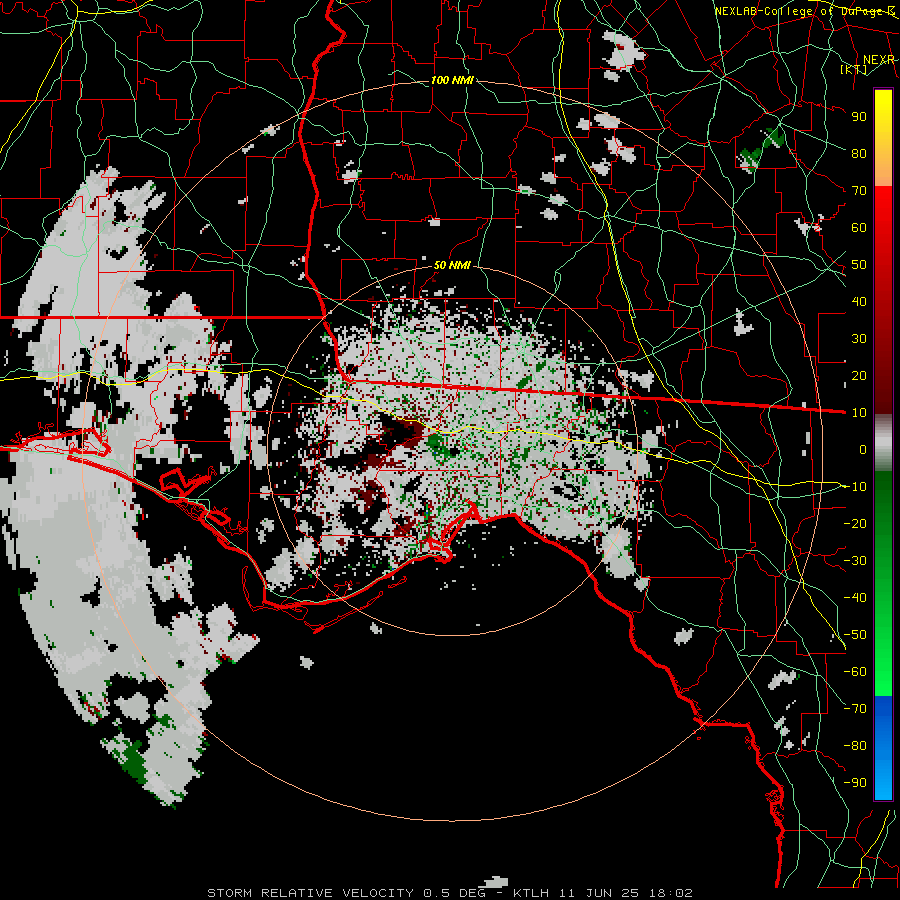
Task: Select the -30 colorbar value
Action: 855,561
